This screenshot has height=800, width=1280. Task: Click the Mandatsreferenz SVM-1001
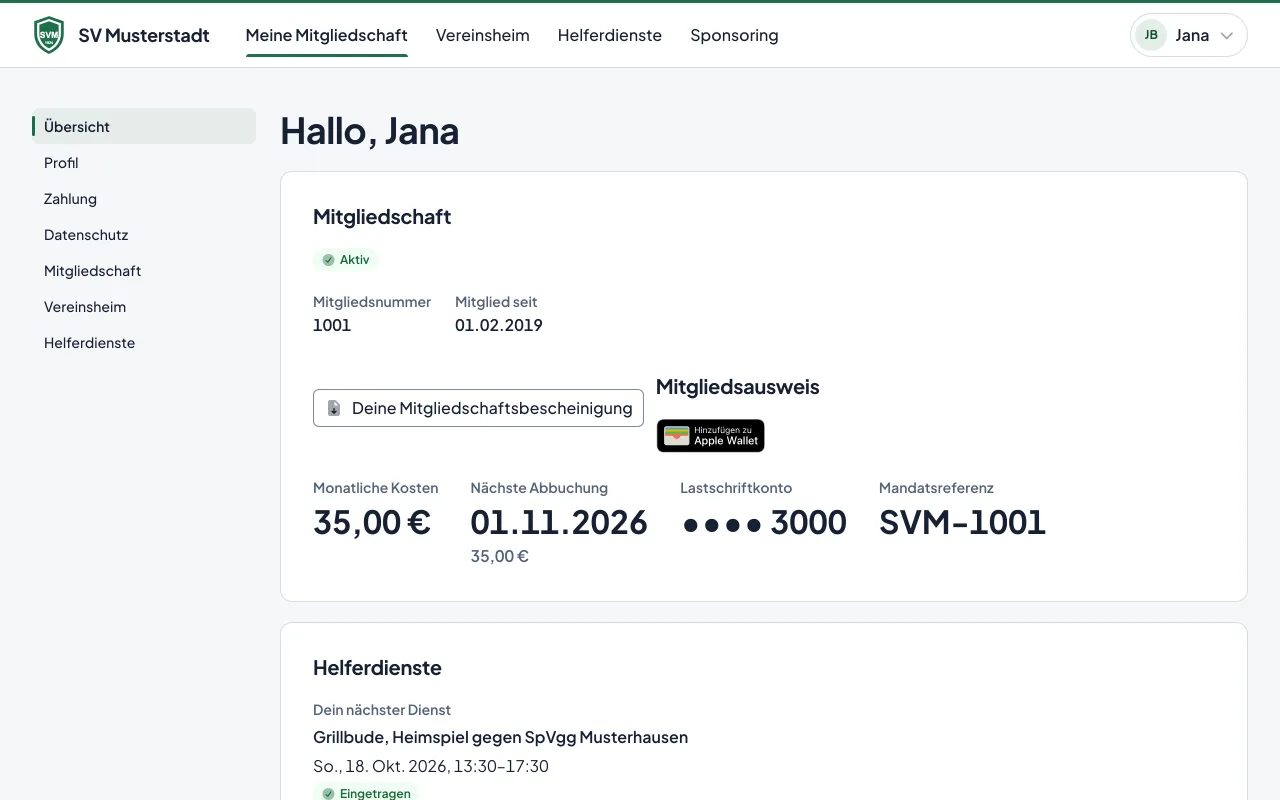(x=962, y=522)
